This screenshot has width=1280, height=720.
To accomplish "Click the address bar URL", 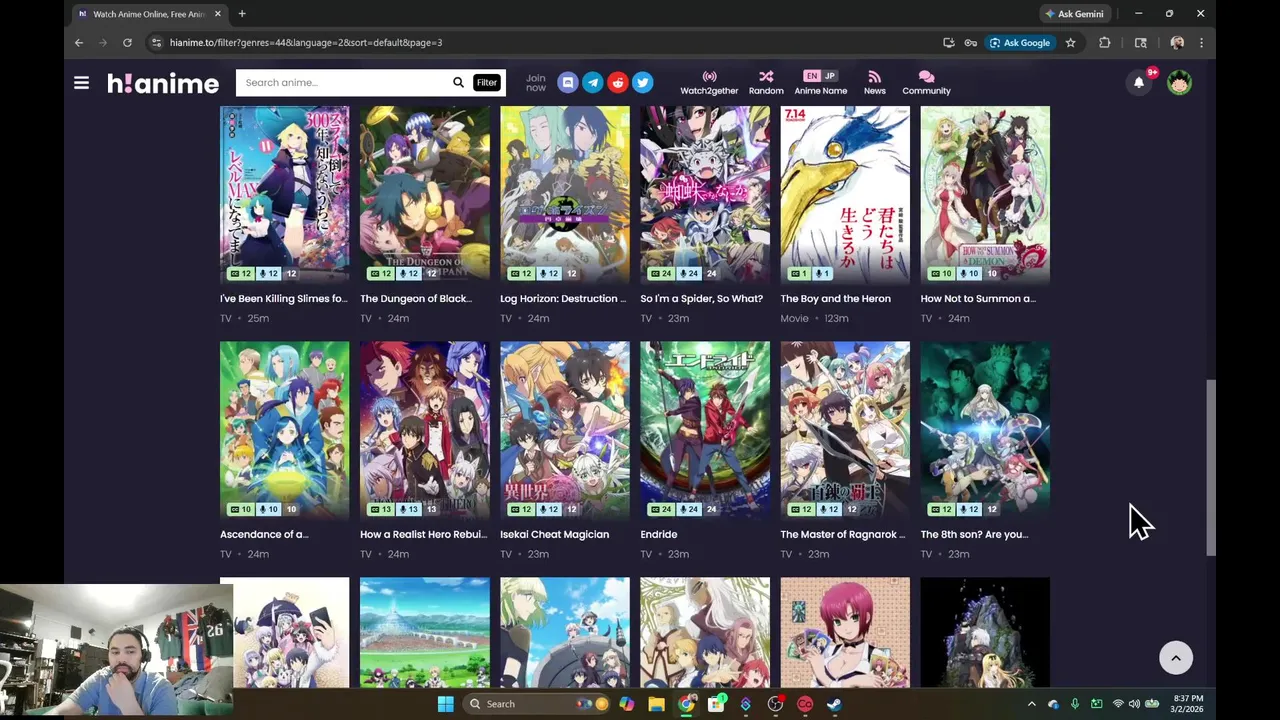I will [x=306, y=43].
